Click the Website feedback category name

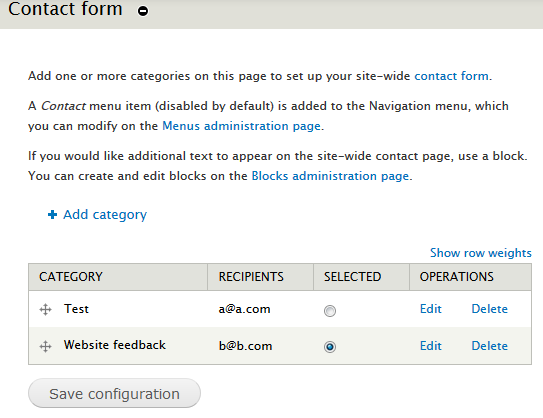pyautogui.click(x=115, y=345)
